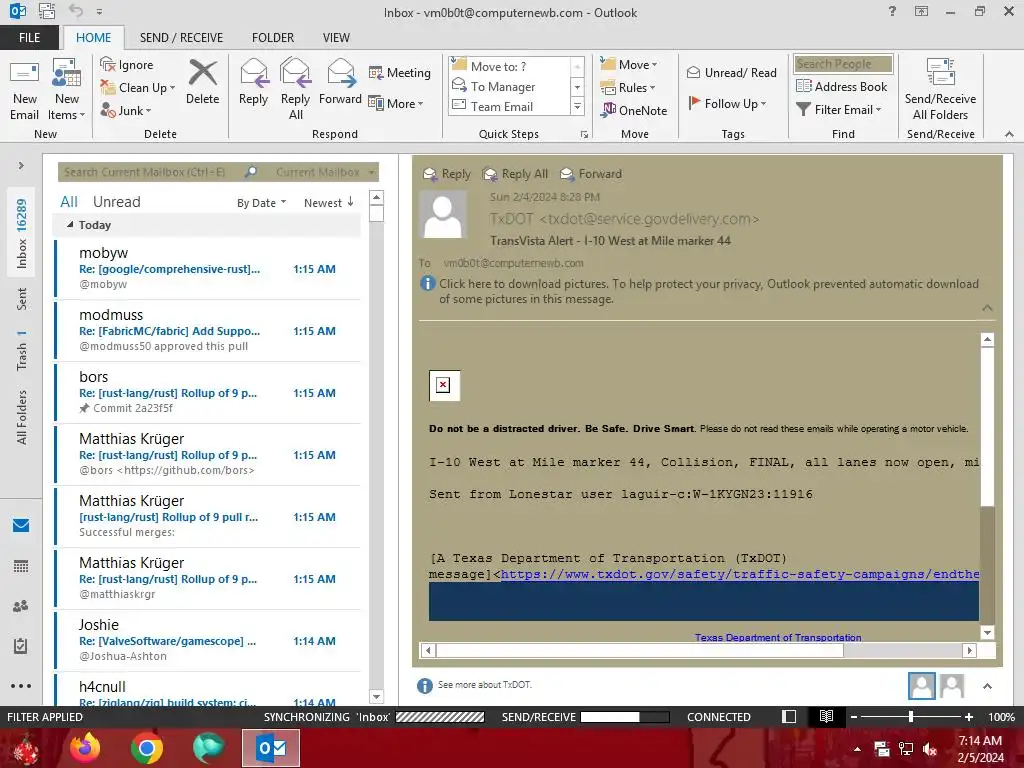The width and height of the screenshot is (1024, 768).
Task: Show only Unread messages
Action: 116,202
